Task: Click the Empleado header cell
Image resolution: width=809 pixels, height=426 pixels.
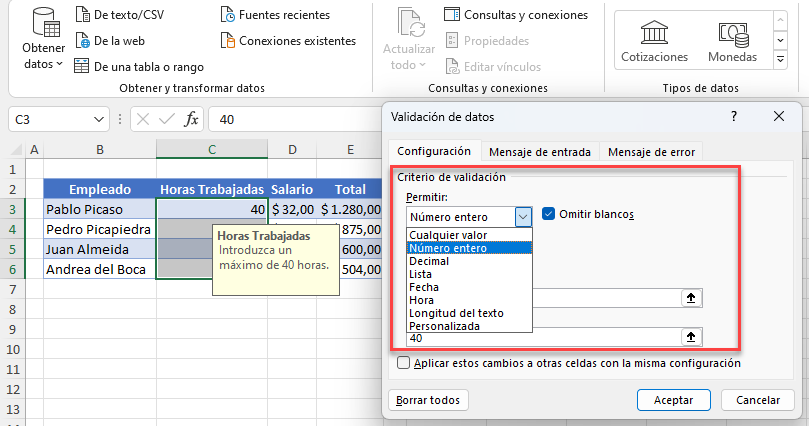Action: click(100, 189)
